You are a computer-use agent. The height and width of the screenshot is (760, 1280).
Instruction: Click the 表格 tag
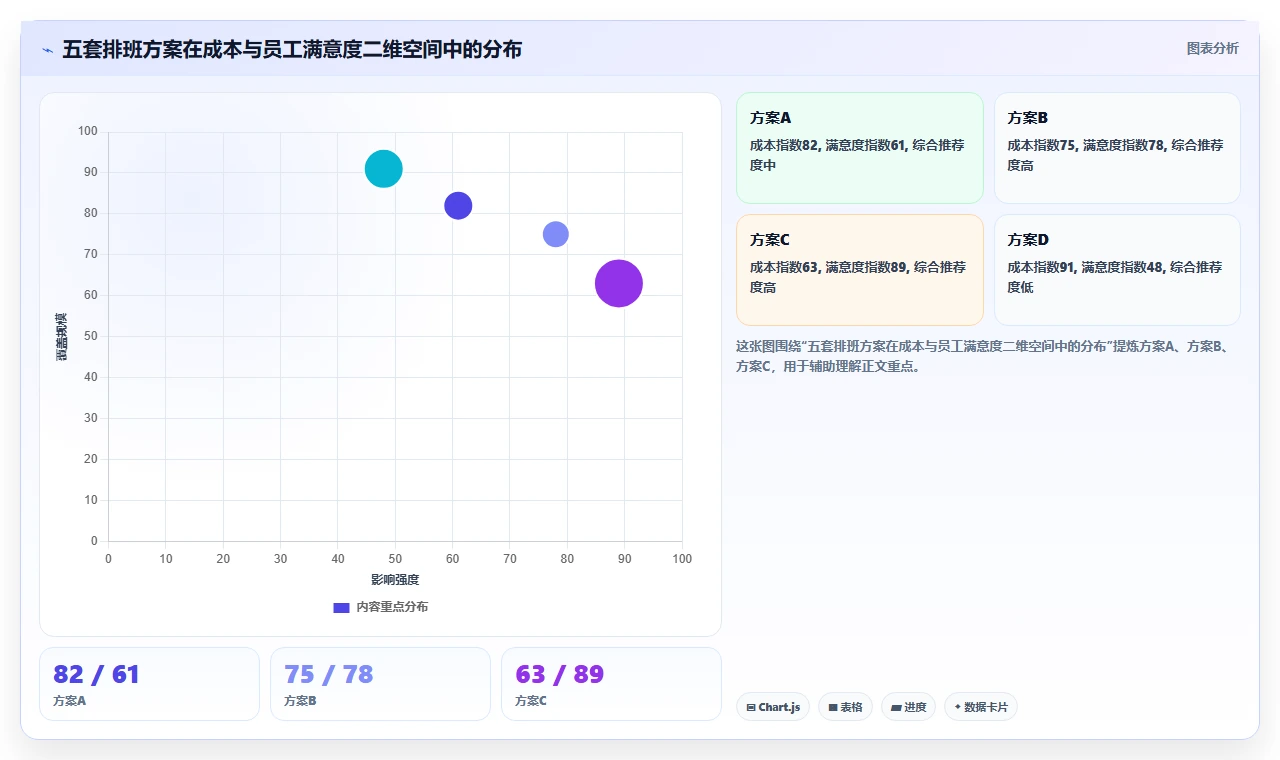pos(845,707)
